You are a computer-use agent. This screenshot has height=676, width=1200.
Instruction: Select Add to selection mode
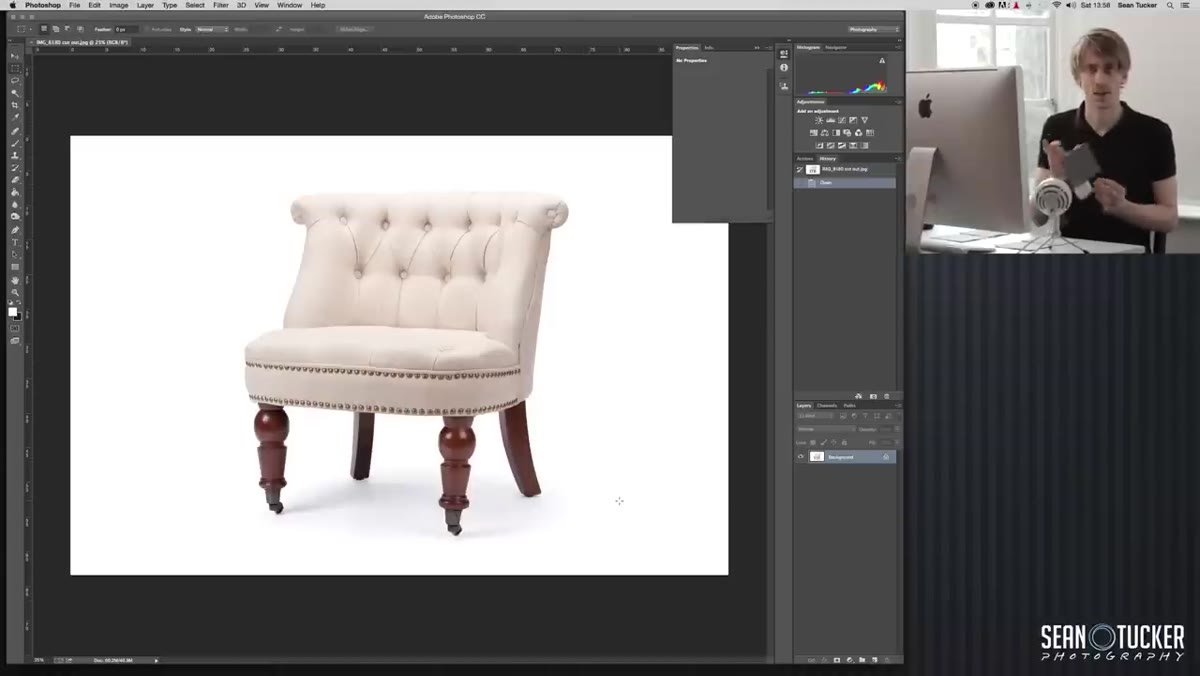tap(56, 29)
